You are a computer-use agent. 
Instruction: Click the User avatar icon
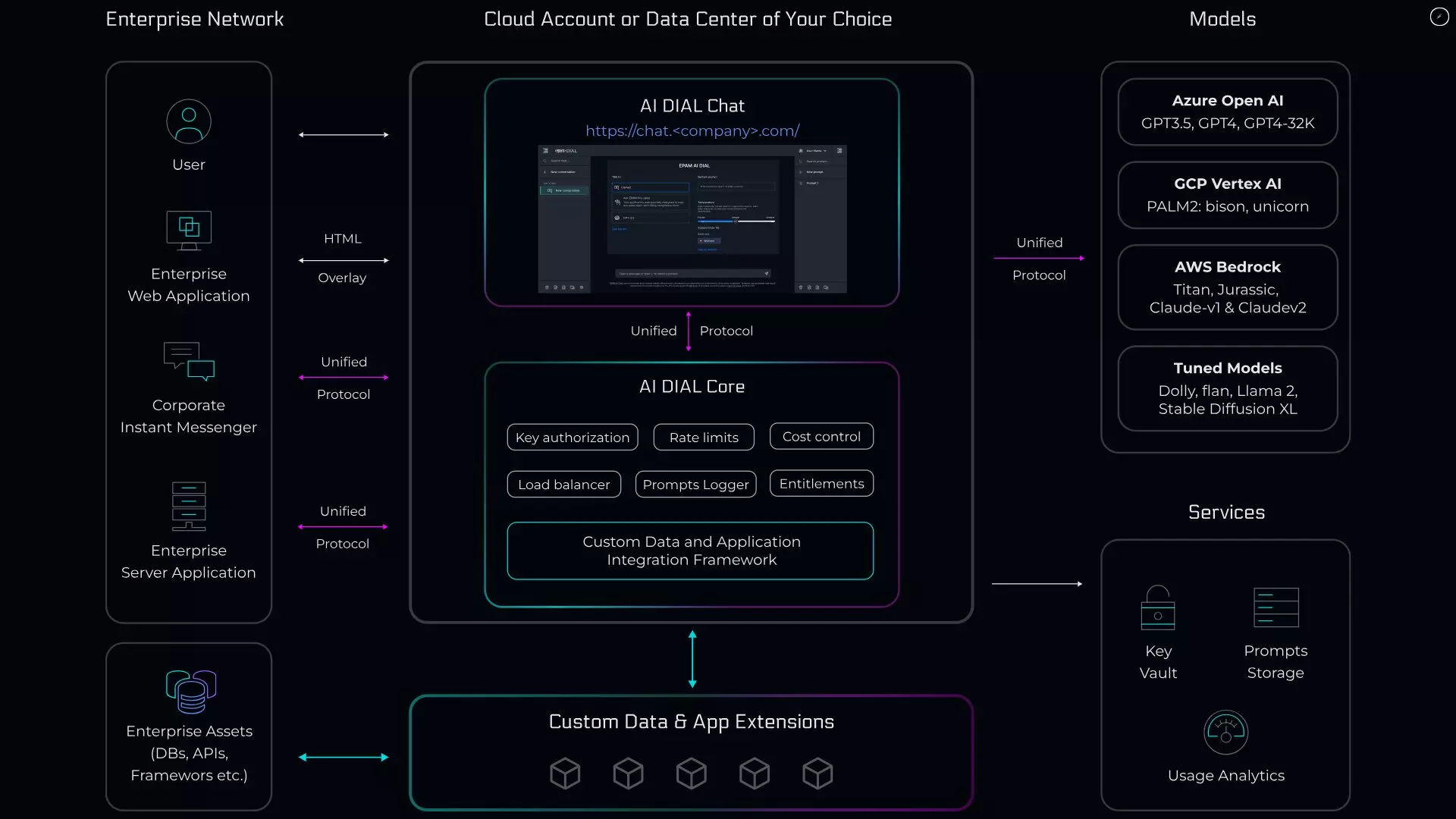click(x=189, y=121)
